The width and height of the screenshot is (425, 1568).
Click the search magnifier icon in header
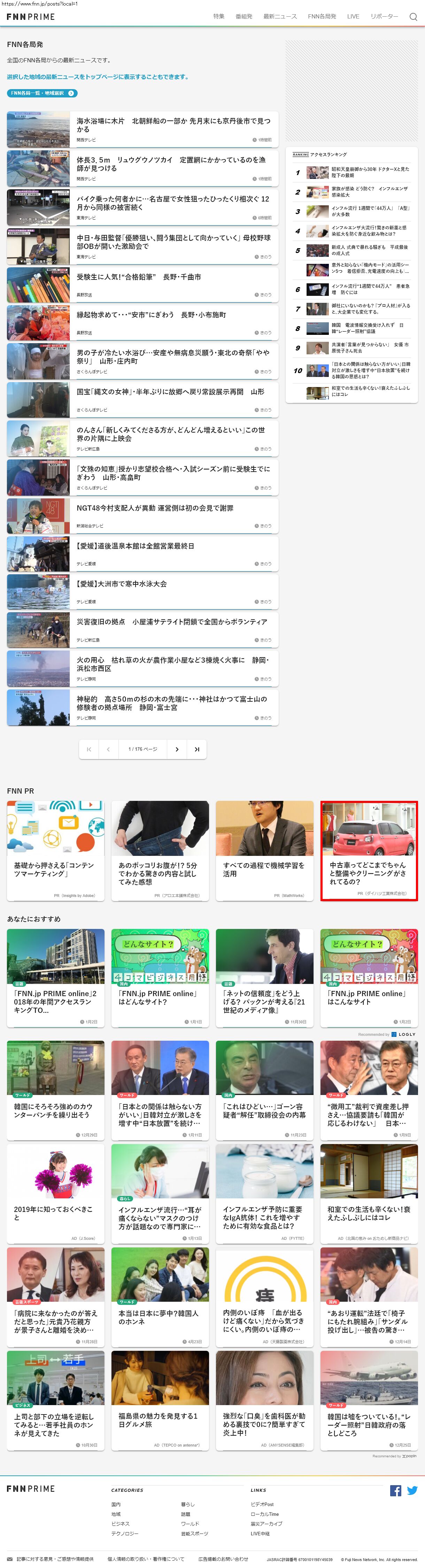(414, 17)
